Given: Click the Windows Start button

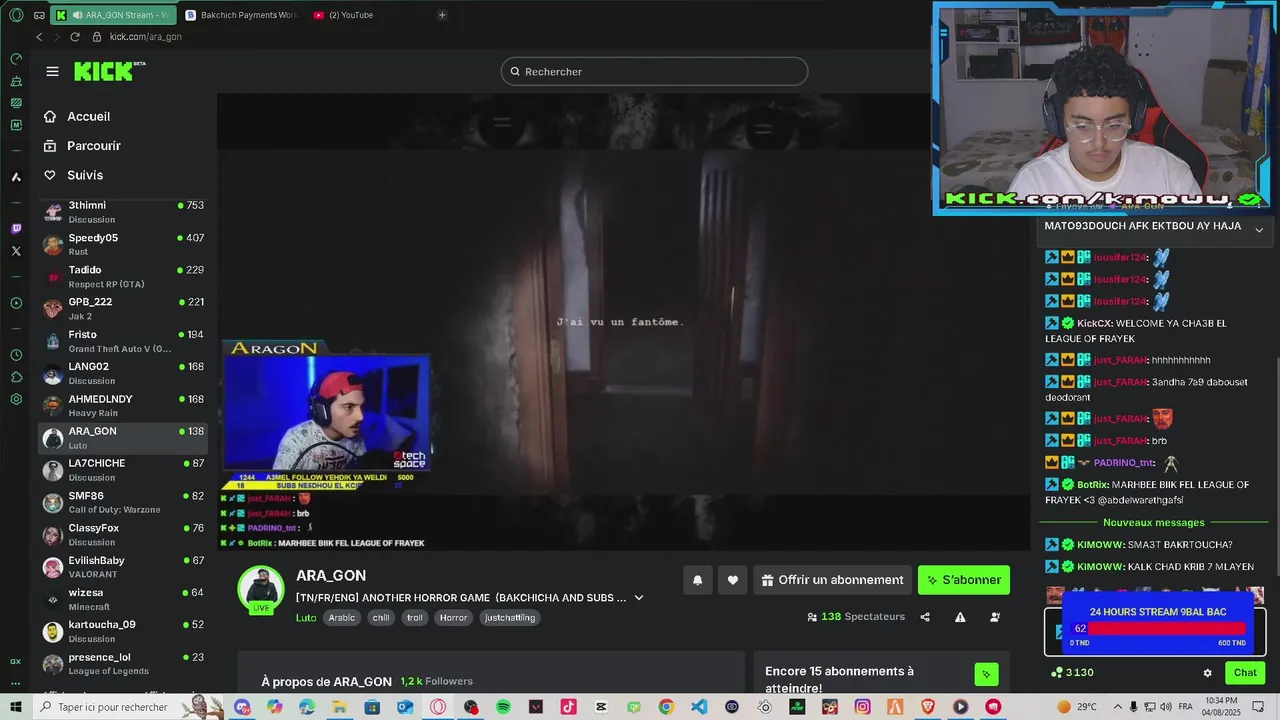Looking at the screenshot, I should (x=16, y=707).
